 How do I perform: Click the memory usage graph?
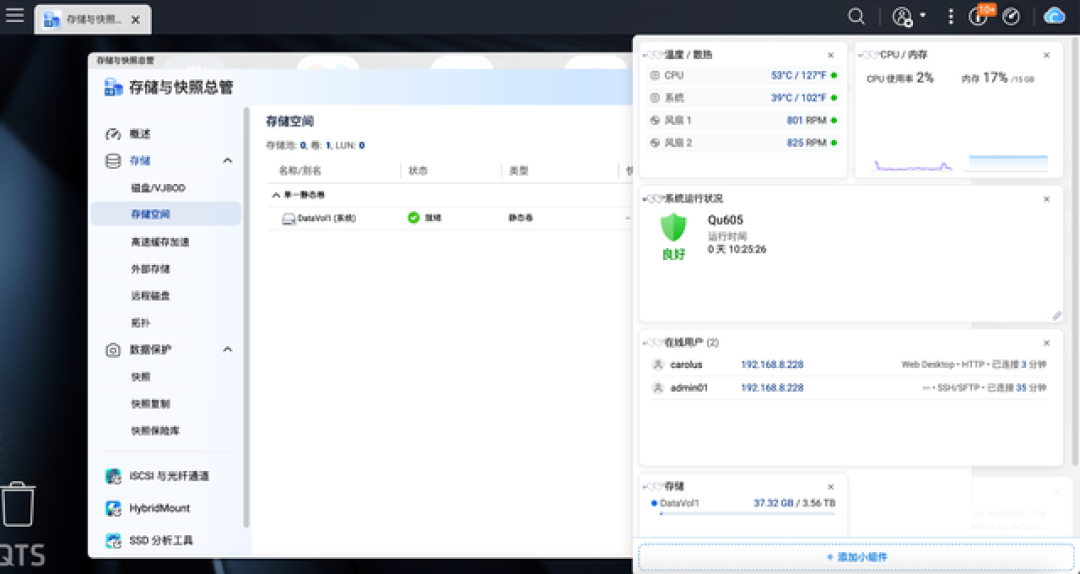point(1008,163)
